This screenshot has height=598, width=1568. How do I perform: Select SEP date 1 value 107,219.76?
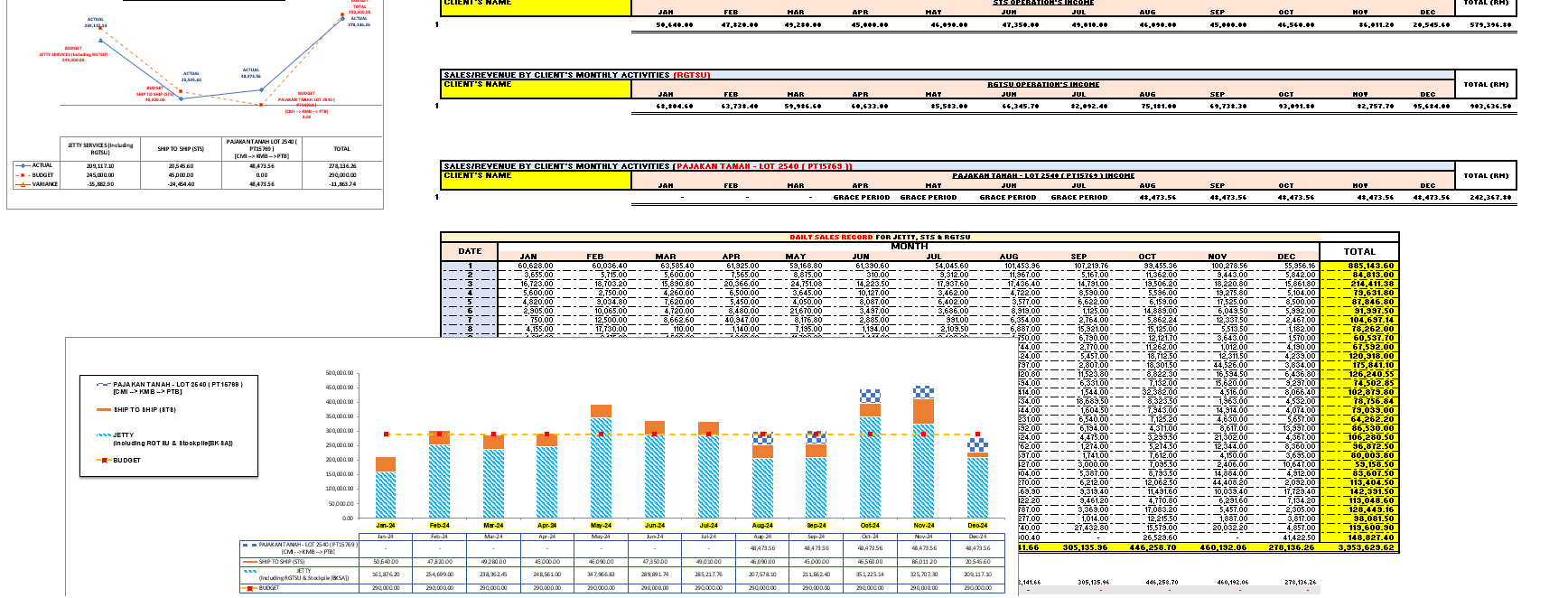point(1090,266)
